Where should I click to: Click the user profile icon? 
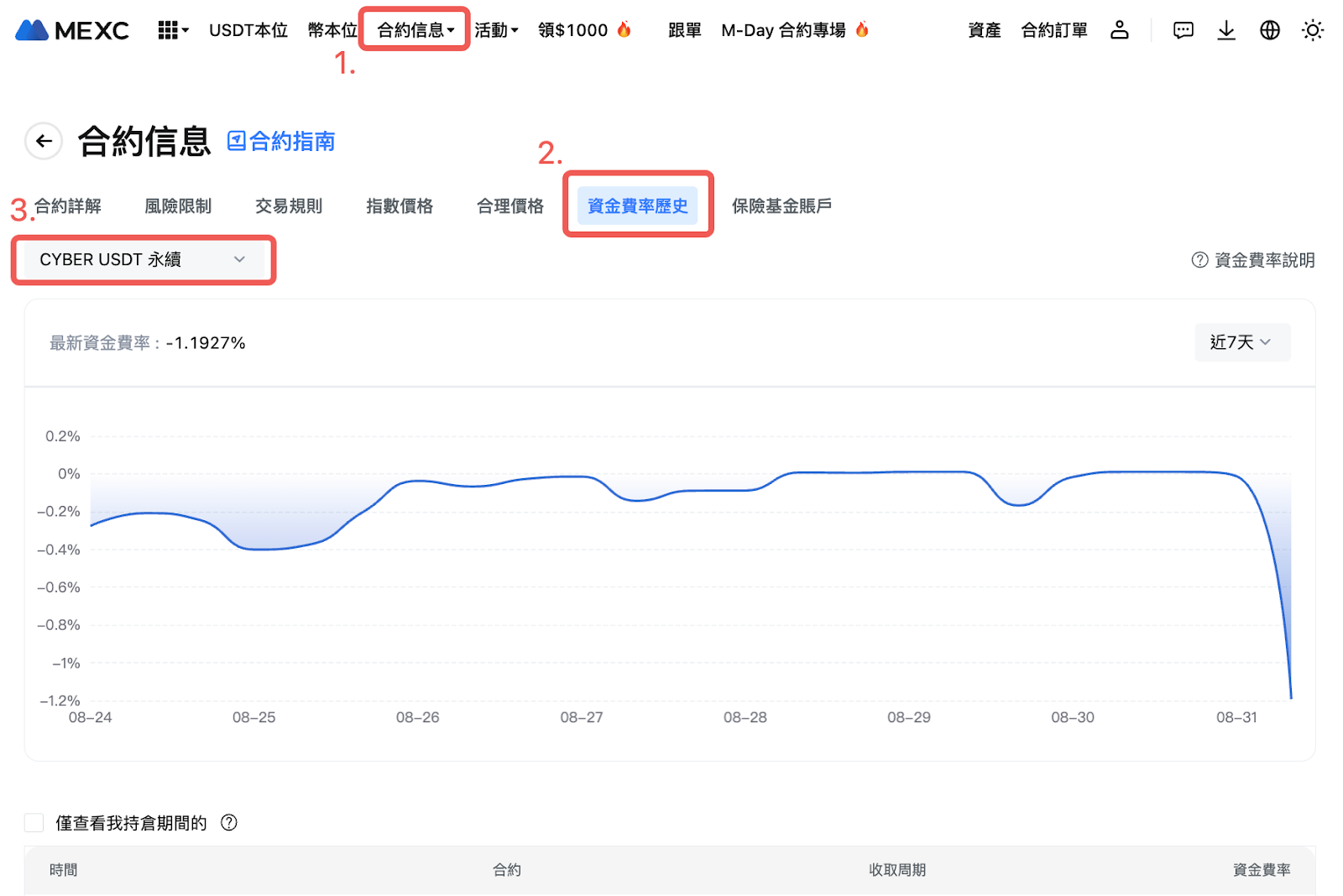tap(1119, 30)
